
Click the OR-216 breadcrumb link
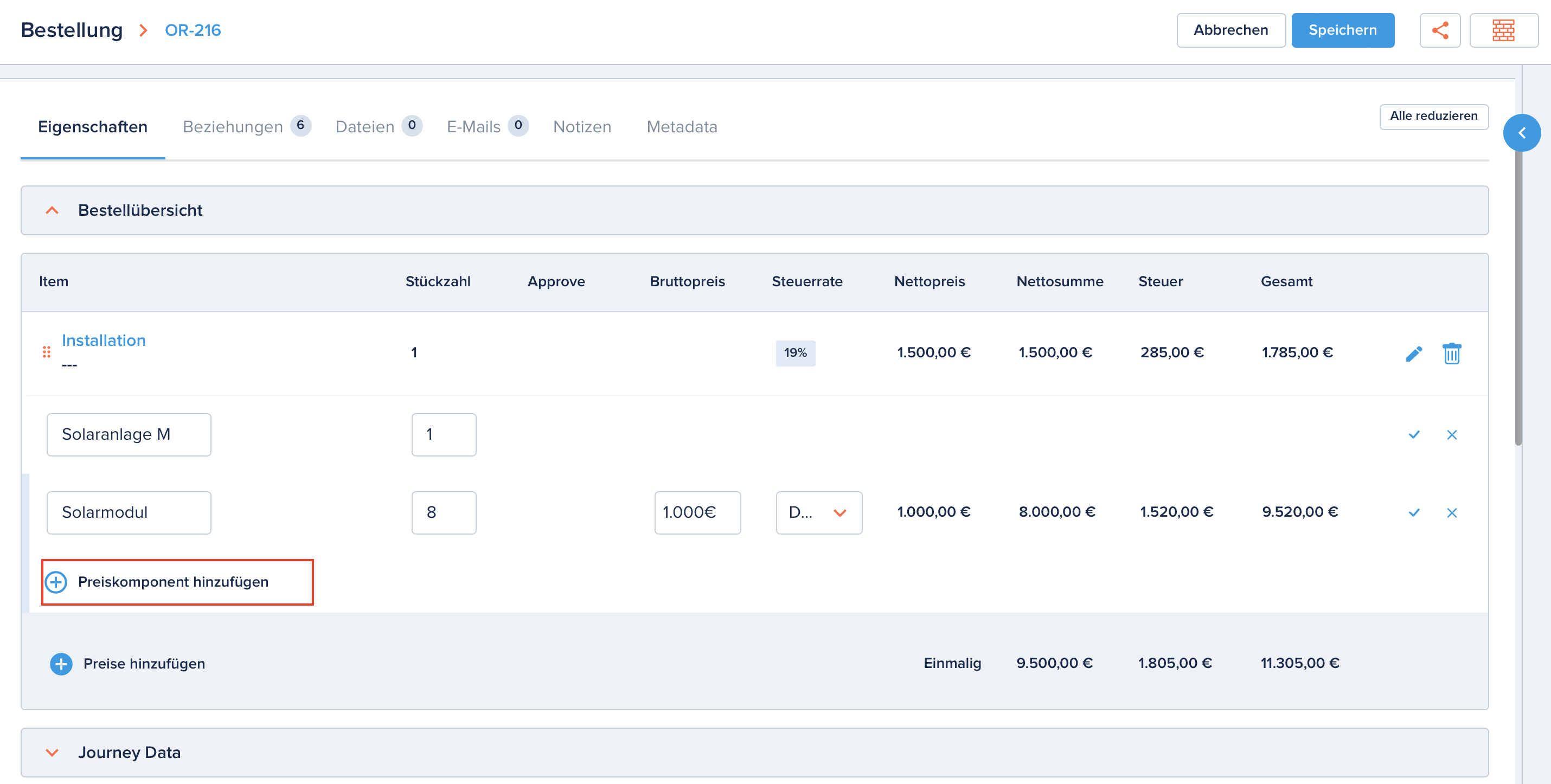(193, 30)
